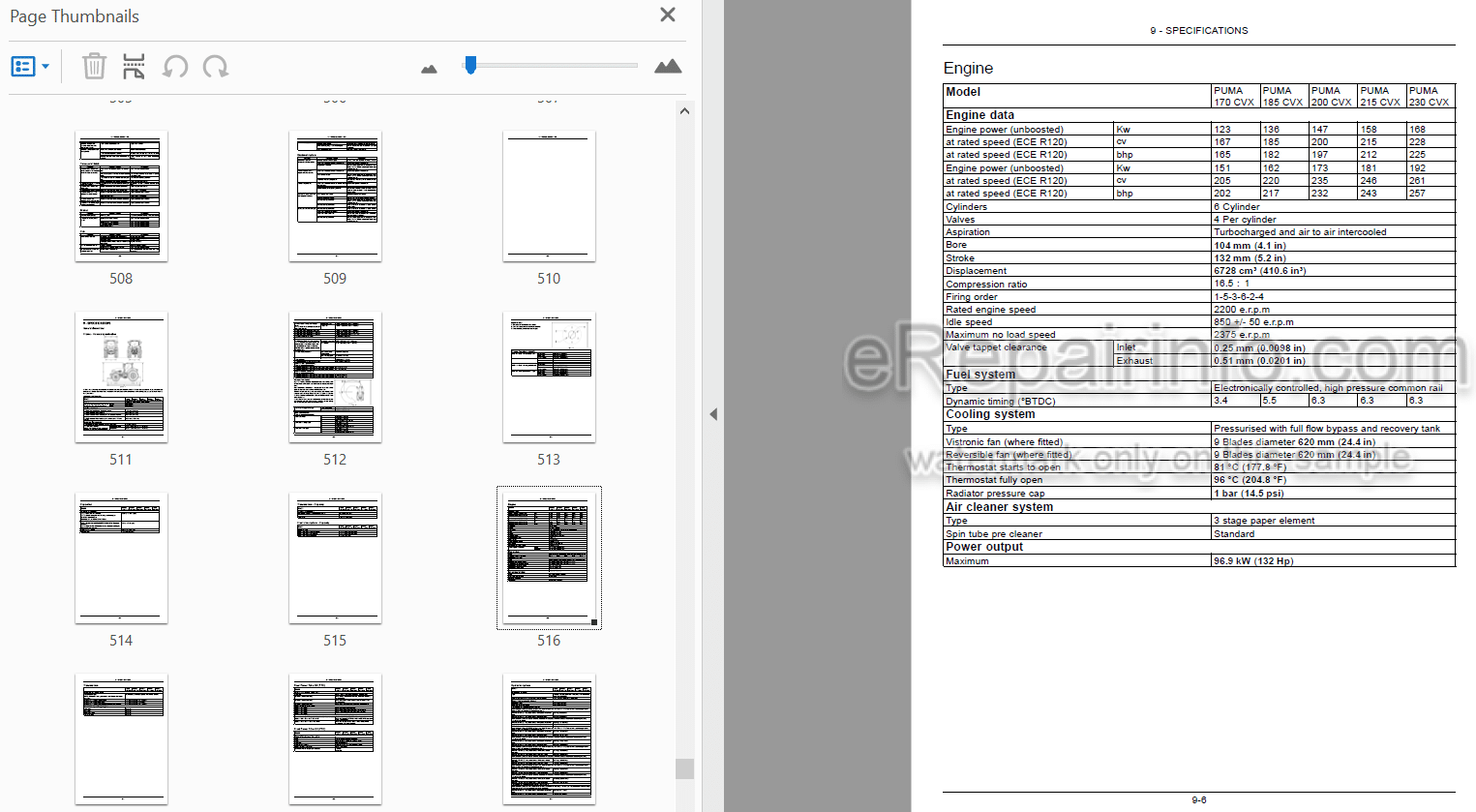Click the insert/extract pages icon

[x=134, y=66]
